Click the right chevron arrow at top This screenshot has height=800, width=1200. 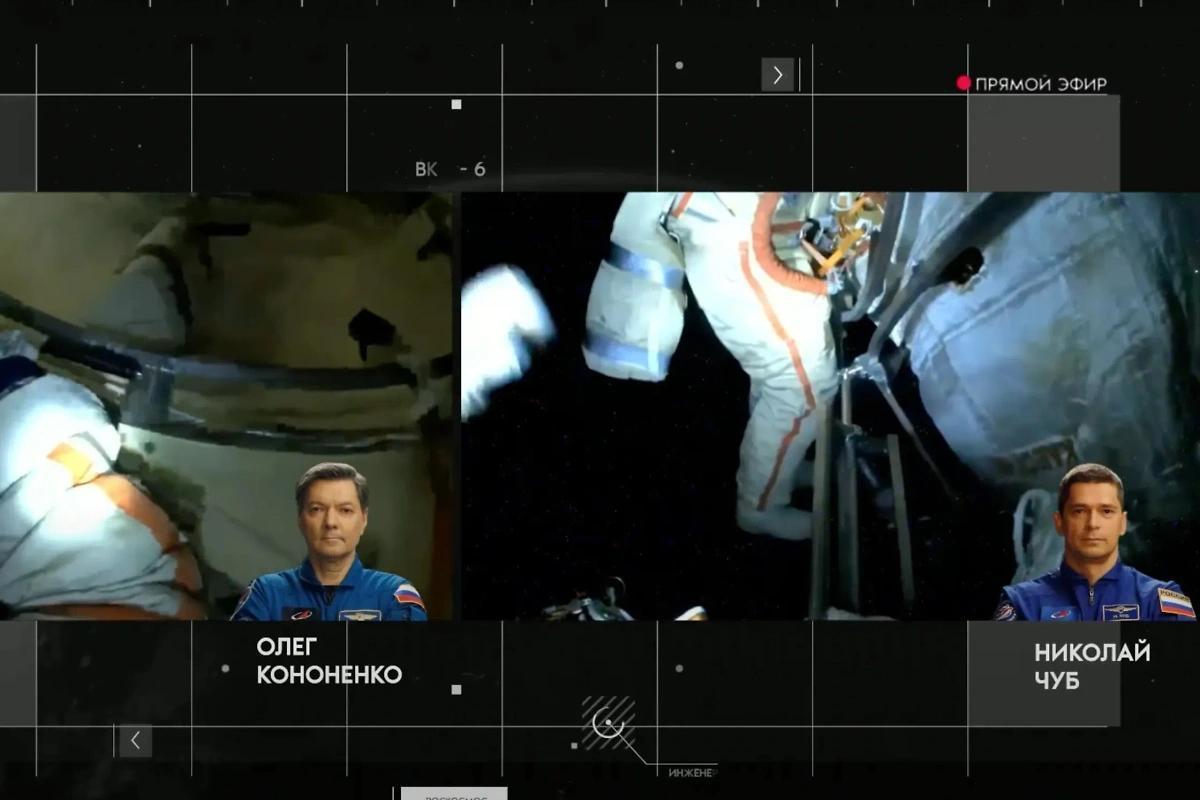click(777, 75)
